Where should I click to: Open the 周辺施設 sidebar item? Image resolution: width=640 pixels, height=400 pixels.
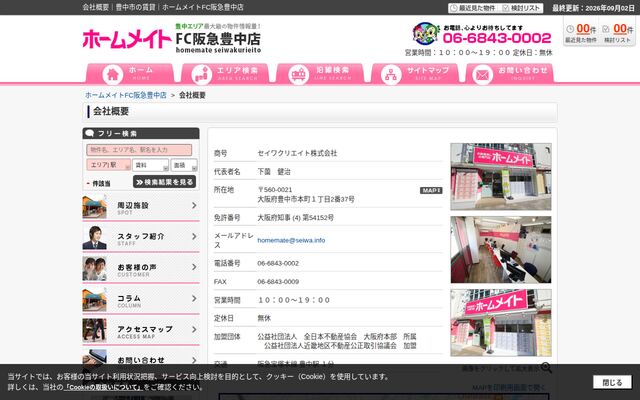point(141,207)
